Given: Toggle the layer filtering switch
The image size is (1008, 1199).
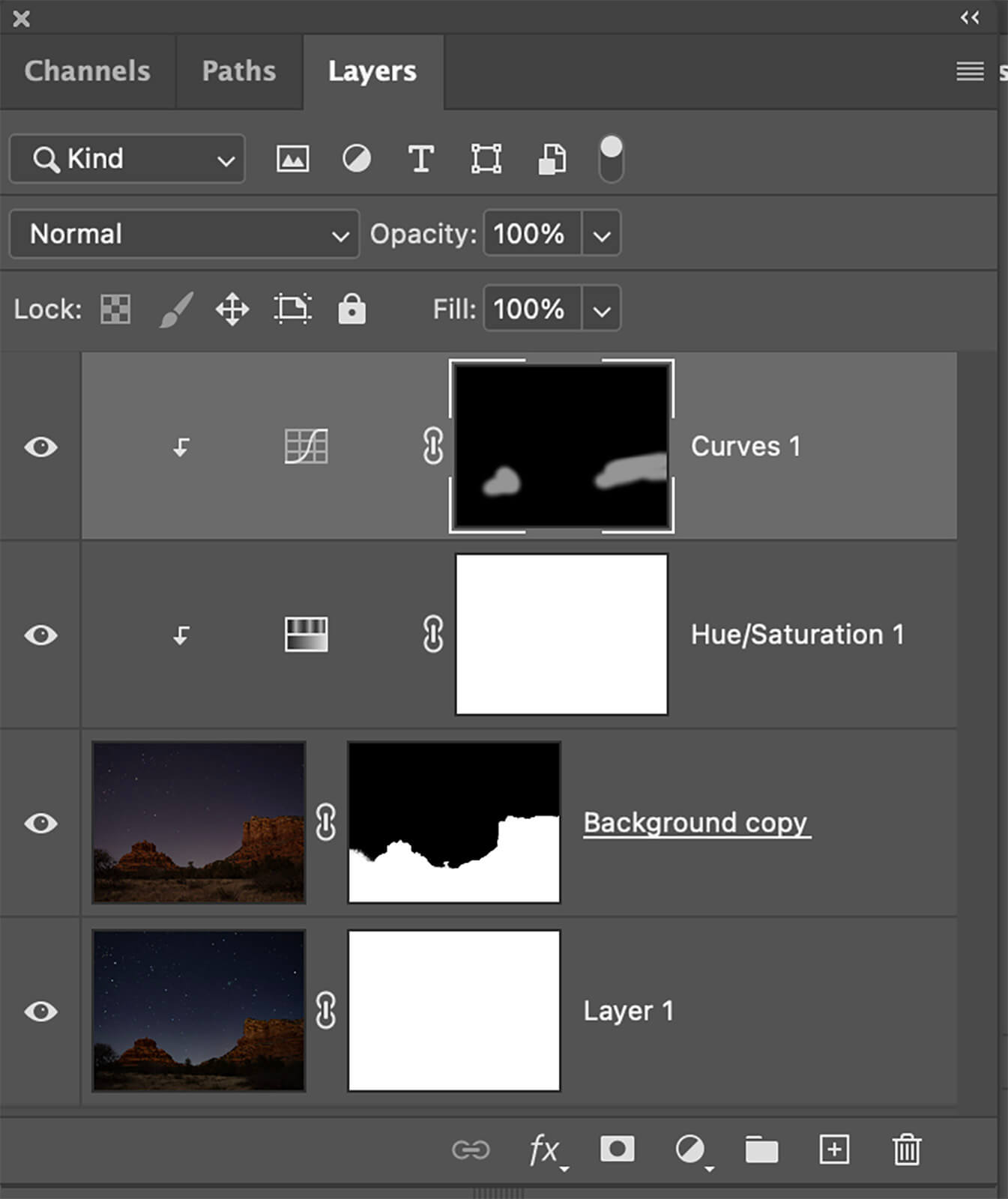Looking at the screenshot, I should (x=611, y=158).
